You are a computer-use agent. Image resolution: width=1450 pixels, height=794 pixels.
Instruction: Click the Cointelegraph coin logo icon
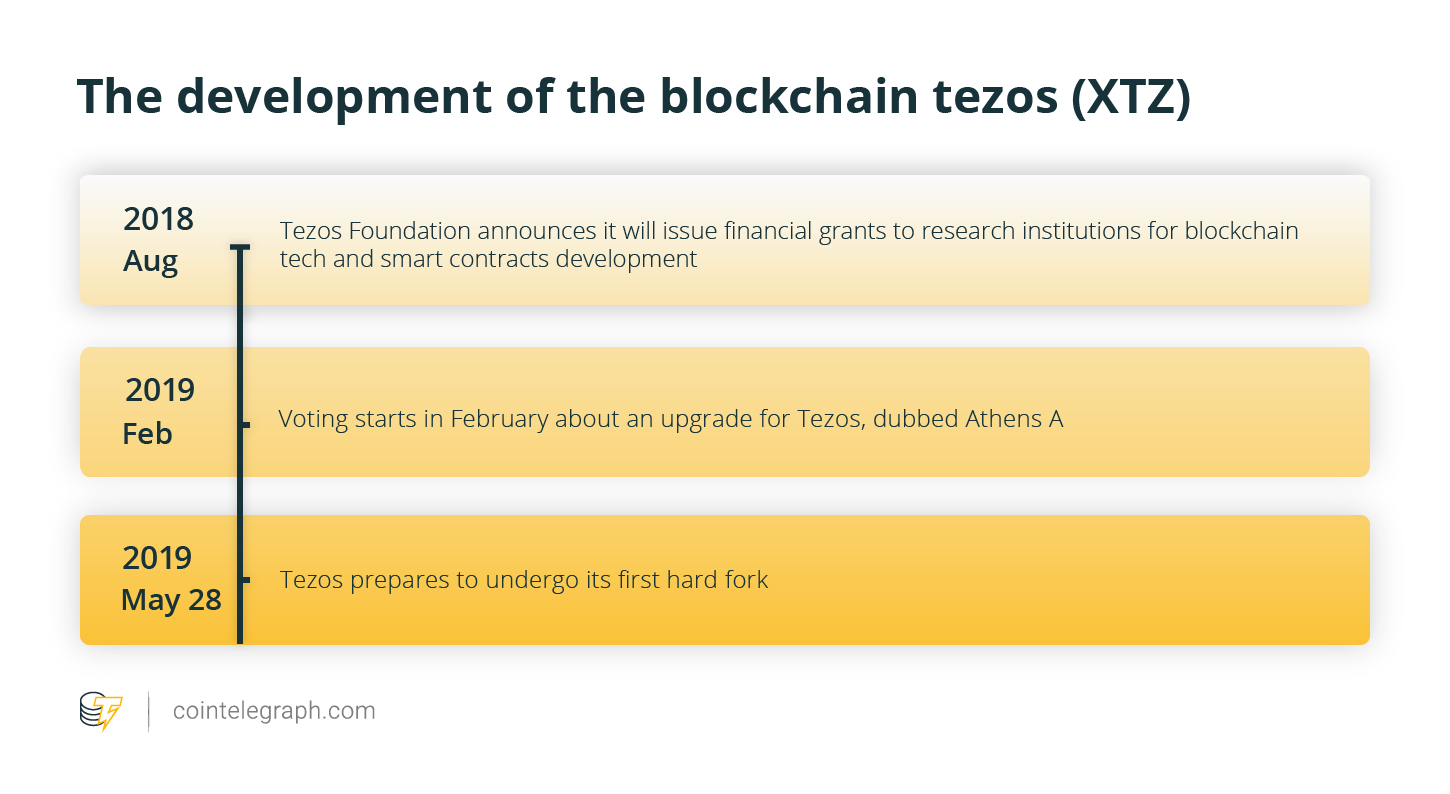click(x=101, y=711)
